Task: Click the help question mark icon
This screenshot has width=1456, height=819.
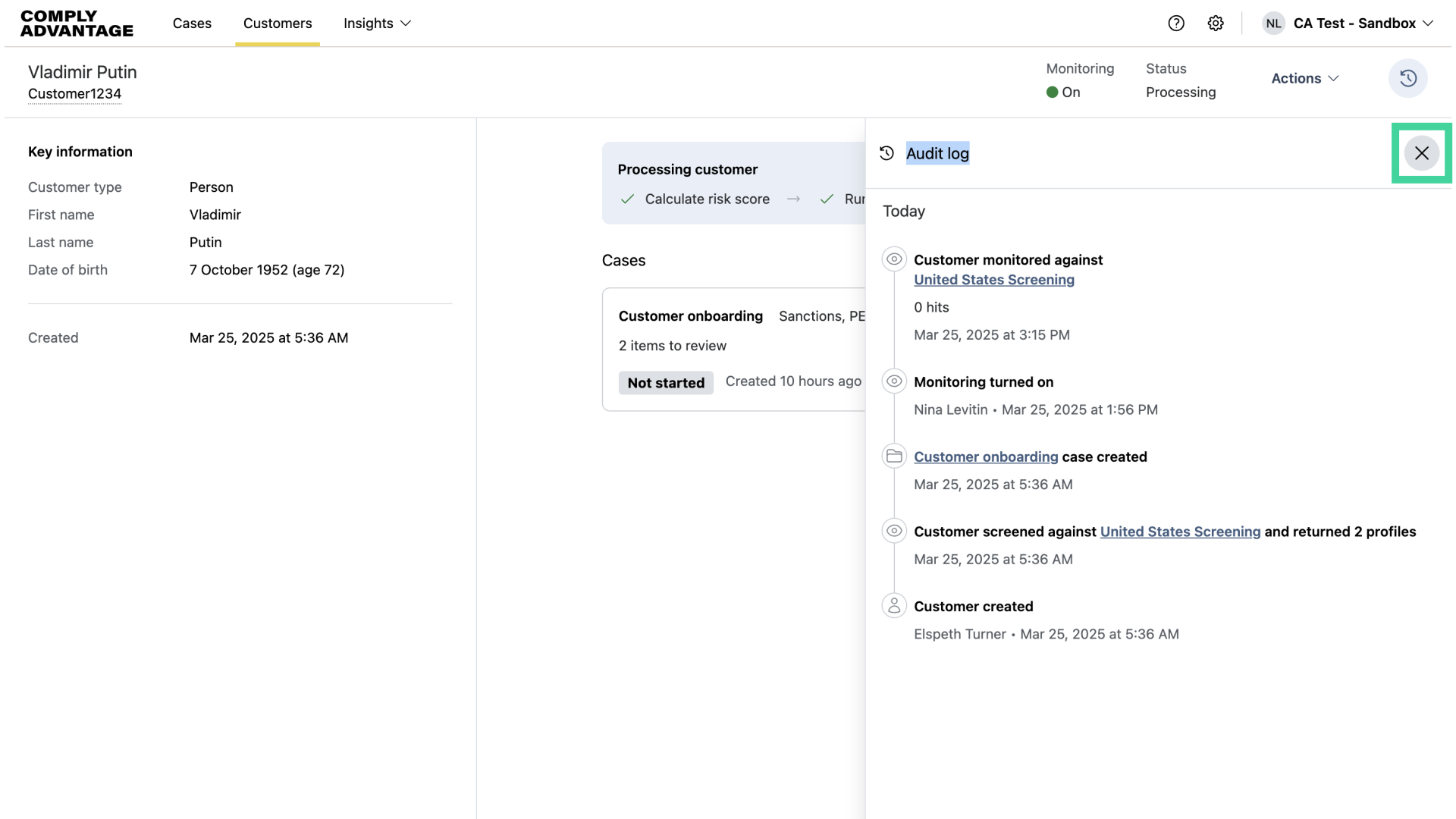Action: 1176,24
